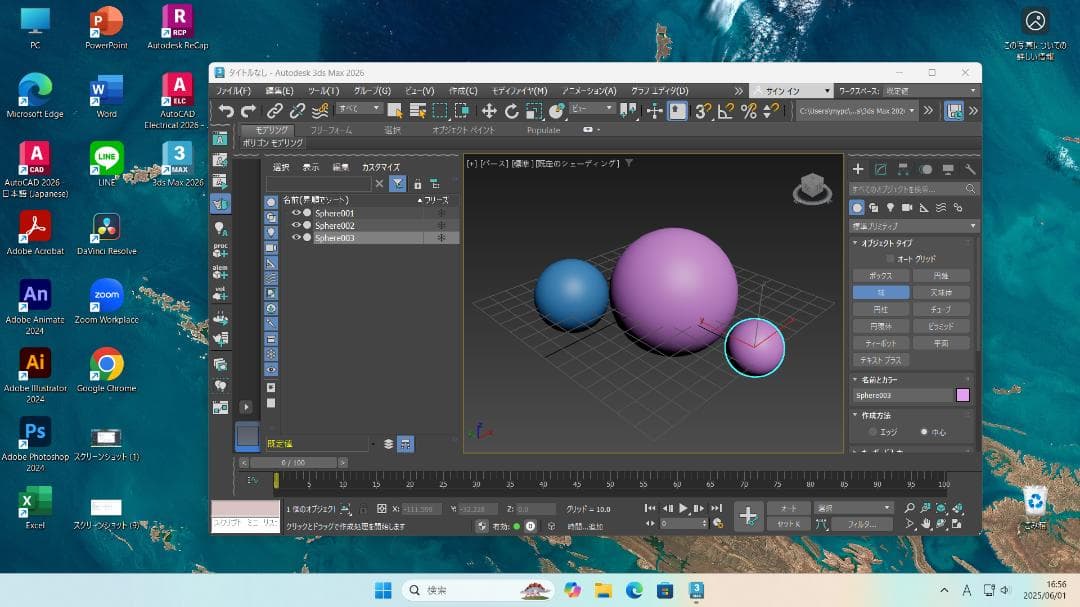Open the 標準プリミティブ dropdown
Screen dimensions: 1080x607
pyautogui.click(x=910, y=225)
